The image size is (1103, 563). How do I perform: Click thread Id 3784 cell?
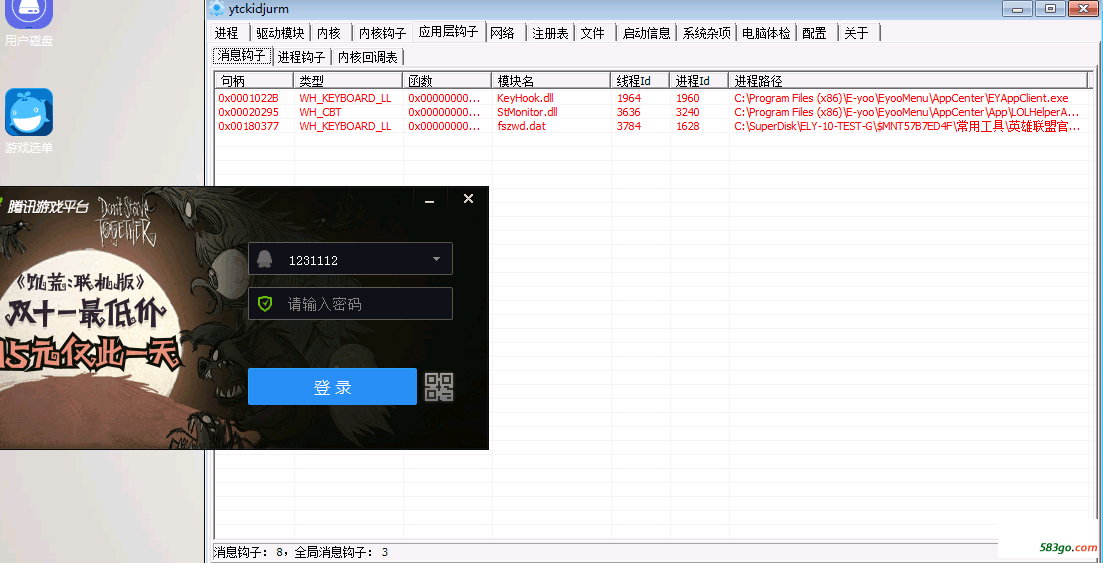tap(629, 126)
